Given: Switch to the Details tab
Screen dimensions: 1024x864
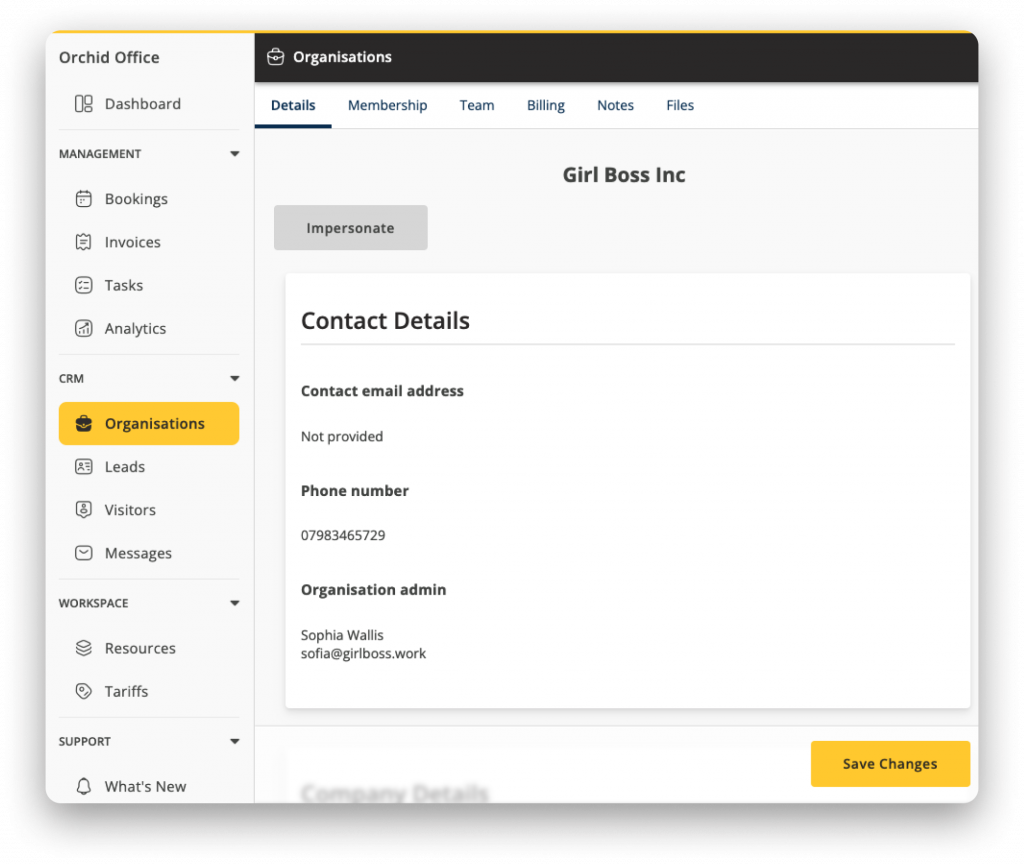Looking at the screenshot, I should tap(293, 105).
